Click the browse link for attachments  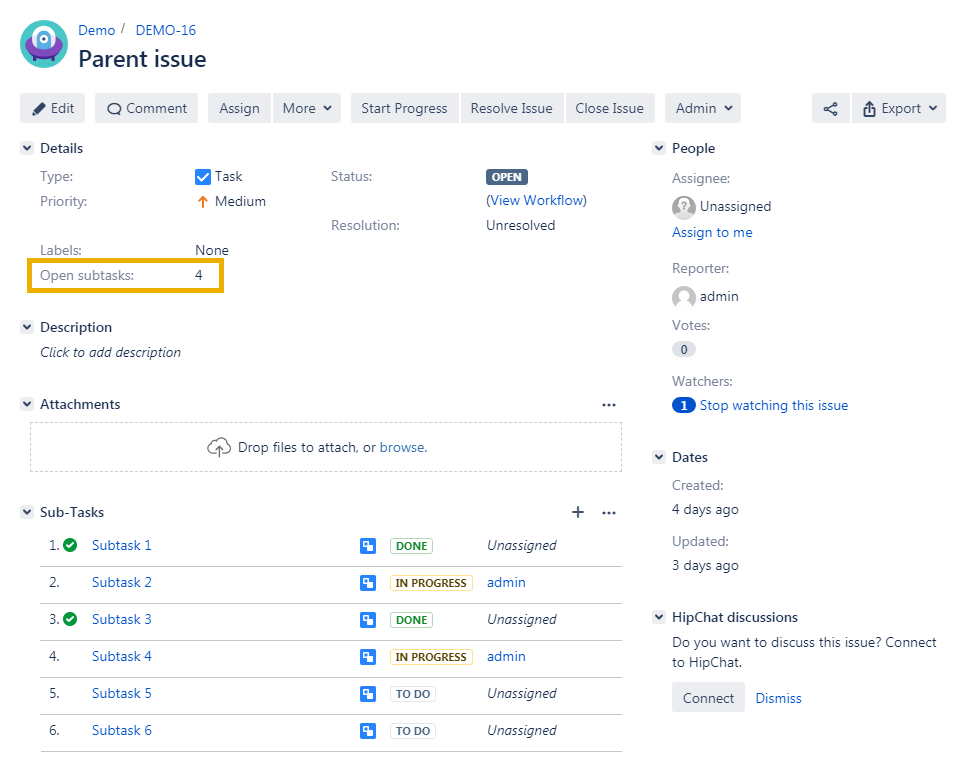pos(404,447)
